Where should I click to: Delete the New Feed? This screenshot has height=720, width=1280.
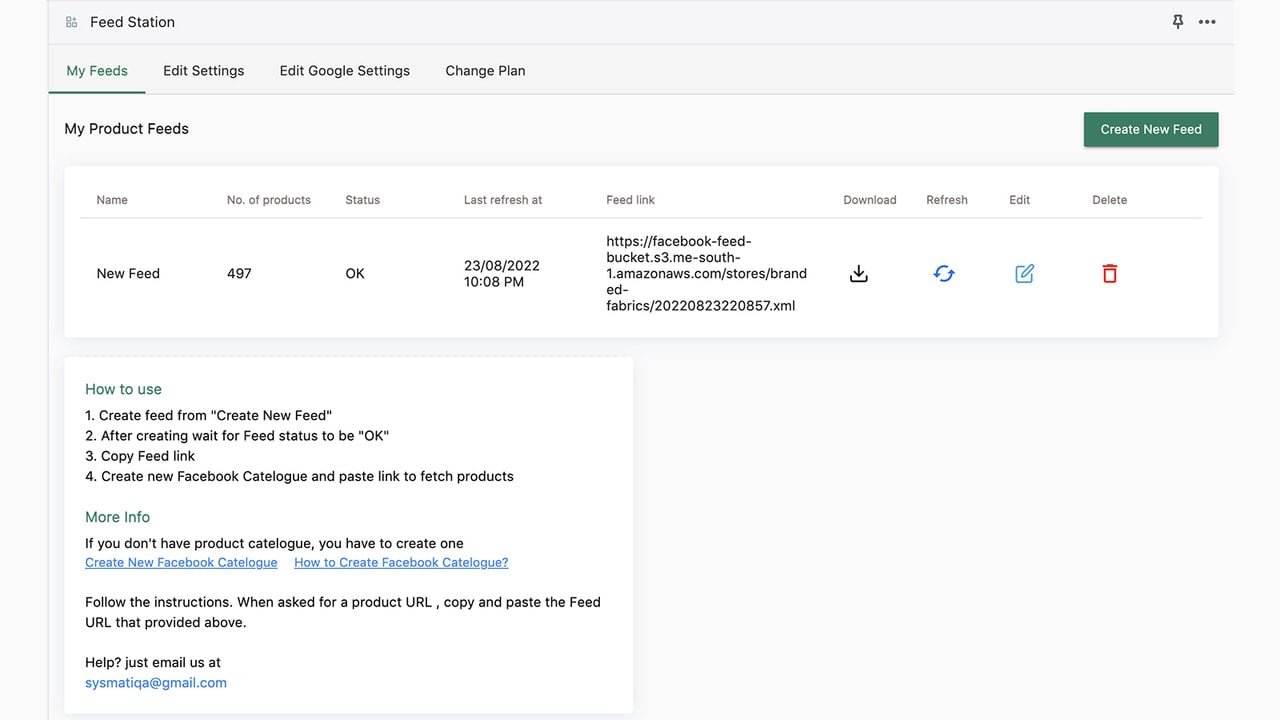[1109, 274]
